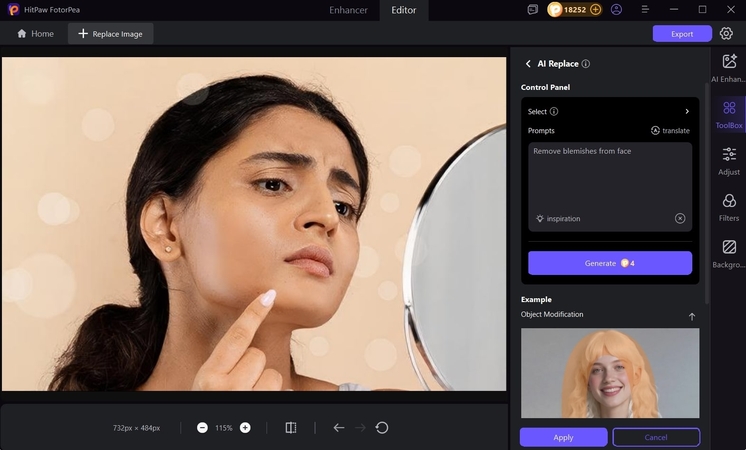Reset image with the rotate arrow icon
The height and width of the screenshot is (450, 746).
(x=382, y=428)
